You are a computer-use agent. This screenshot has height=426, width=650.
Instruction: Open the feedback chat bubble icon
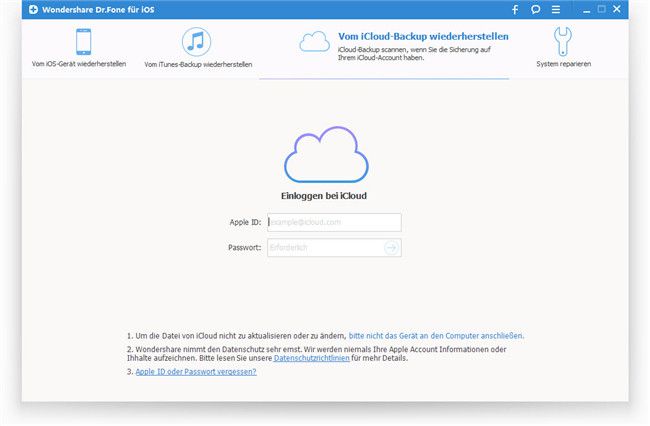536,9
